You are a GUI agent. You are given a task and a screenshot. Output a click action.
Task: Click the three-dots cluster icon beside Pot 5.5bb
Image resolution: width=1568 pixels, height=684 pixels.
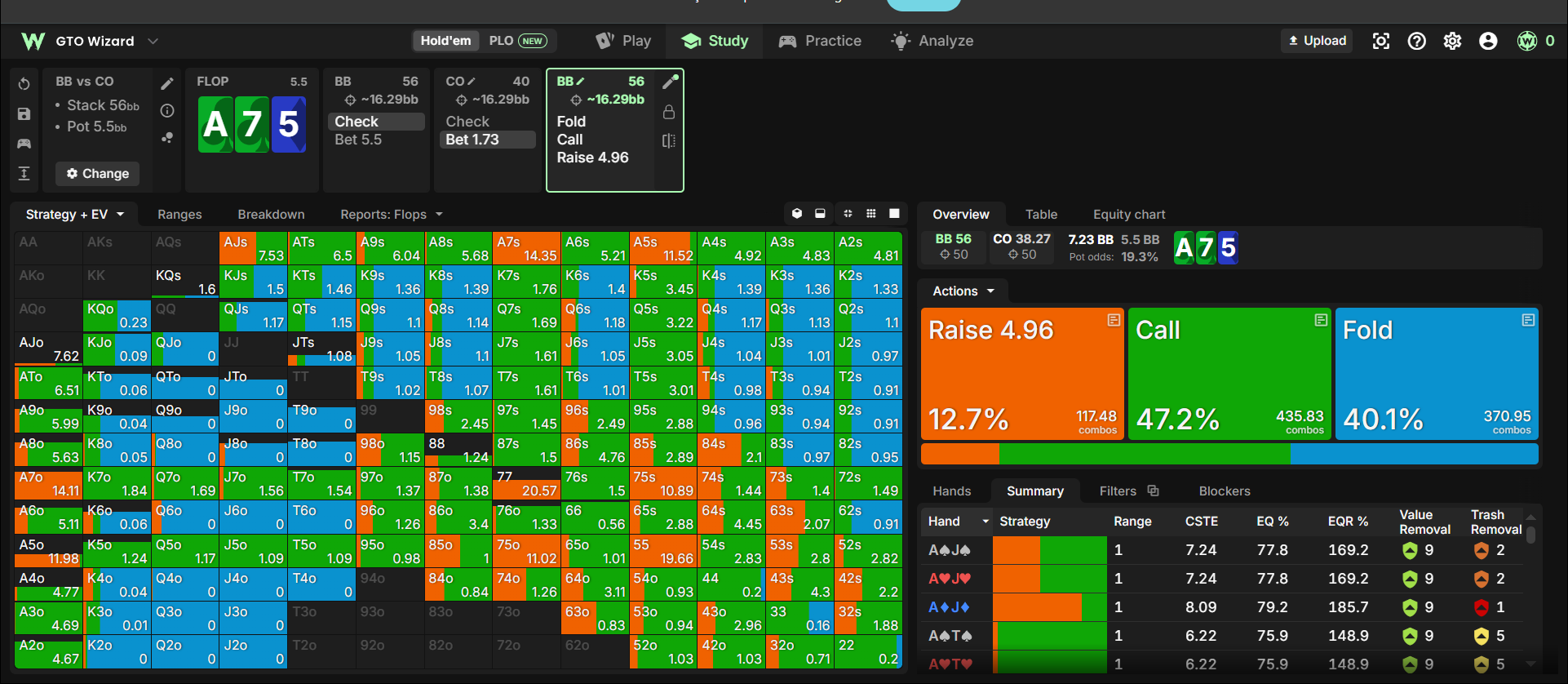pos(167,138)
